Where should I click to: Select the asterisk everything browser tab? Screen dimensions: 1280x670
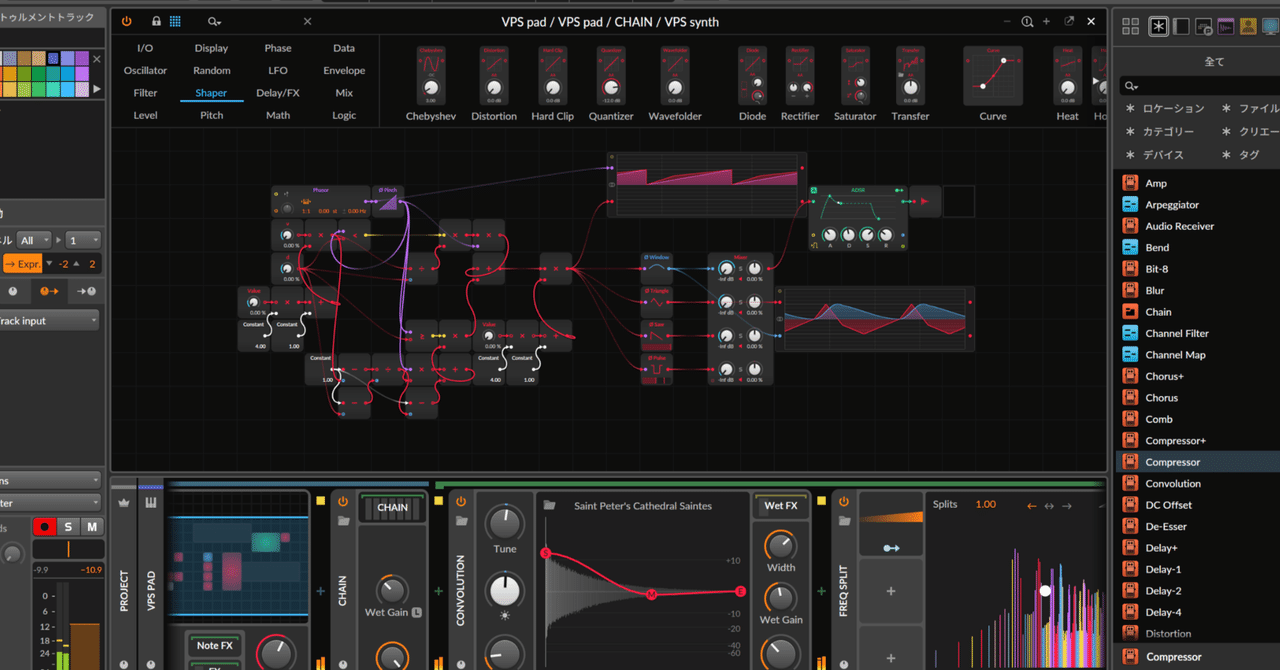[x=1159, y=26]
